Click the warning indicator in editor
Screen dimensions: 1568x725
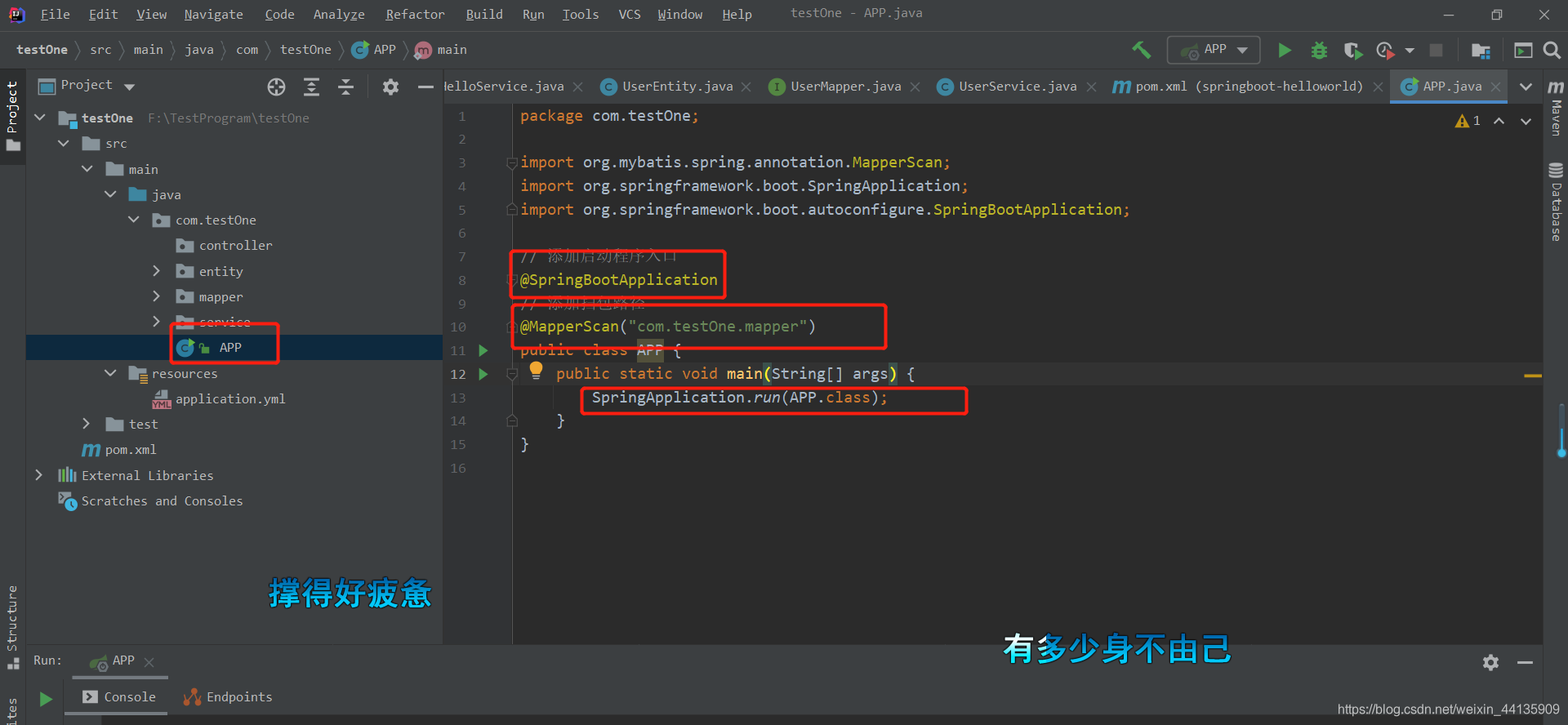coord(1468,121)
